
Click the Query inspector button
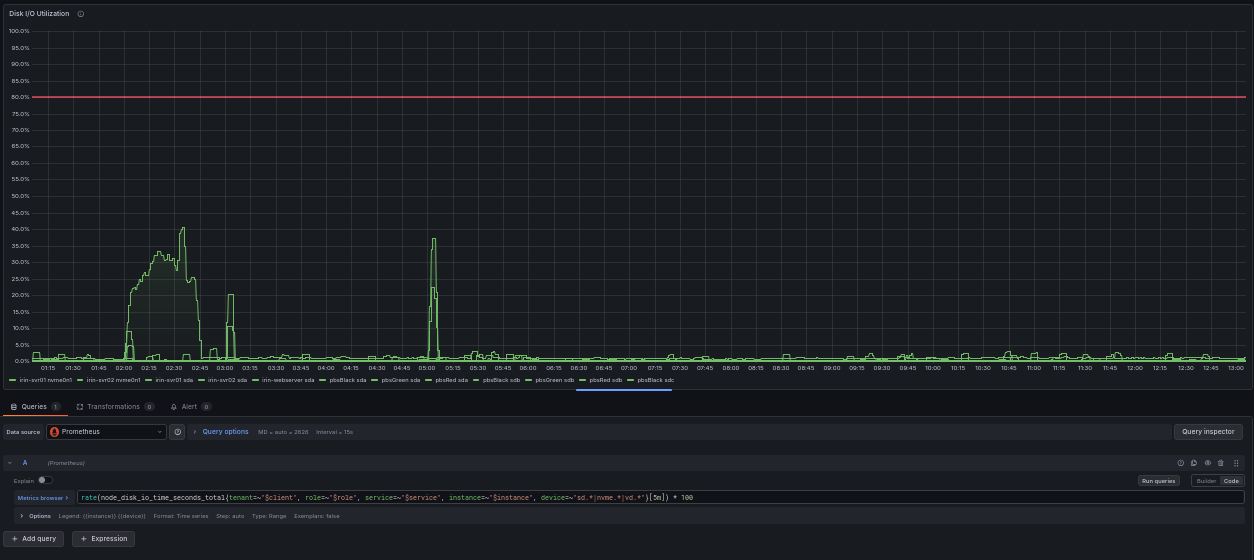coord(1208,432)
